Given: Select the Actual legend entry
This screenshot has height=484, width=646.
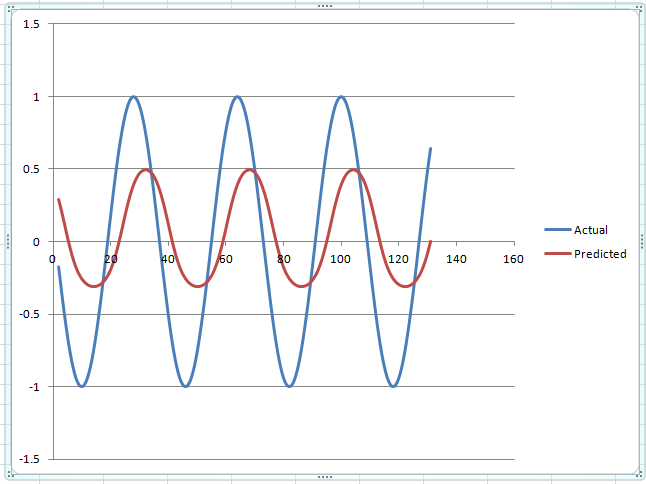Looking at the screenshot, I should pos(576,230).
